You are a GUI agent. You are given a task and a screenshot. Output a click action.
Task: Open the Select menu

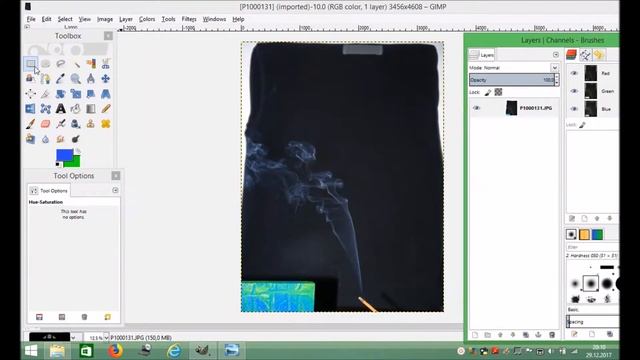click(x=65, y=19)
